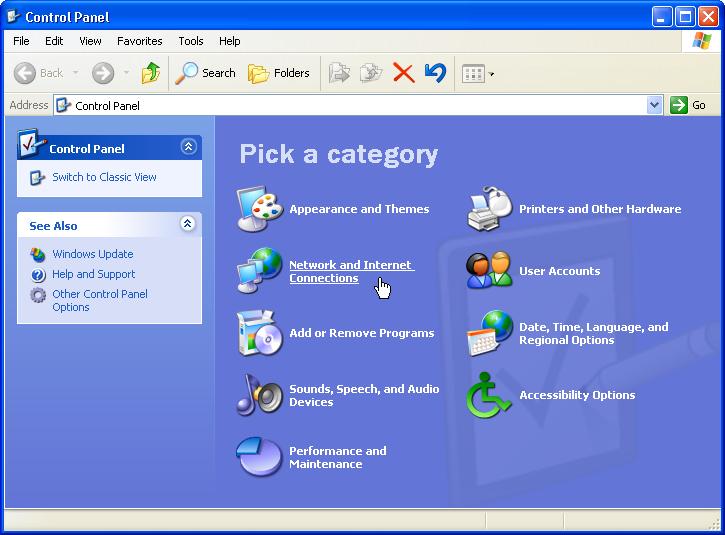Click the Other Control Panel Options gear icon
This screenshot has height=535, width=725.
point(38,295)
